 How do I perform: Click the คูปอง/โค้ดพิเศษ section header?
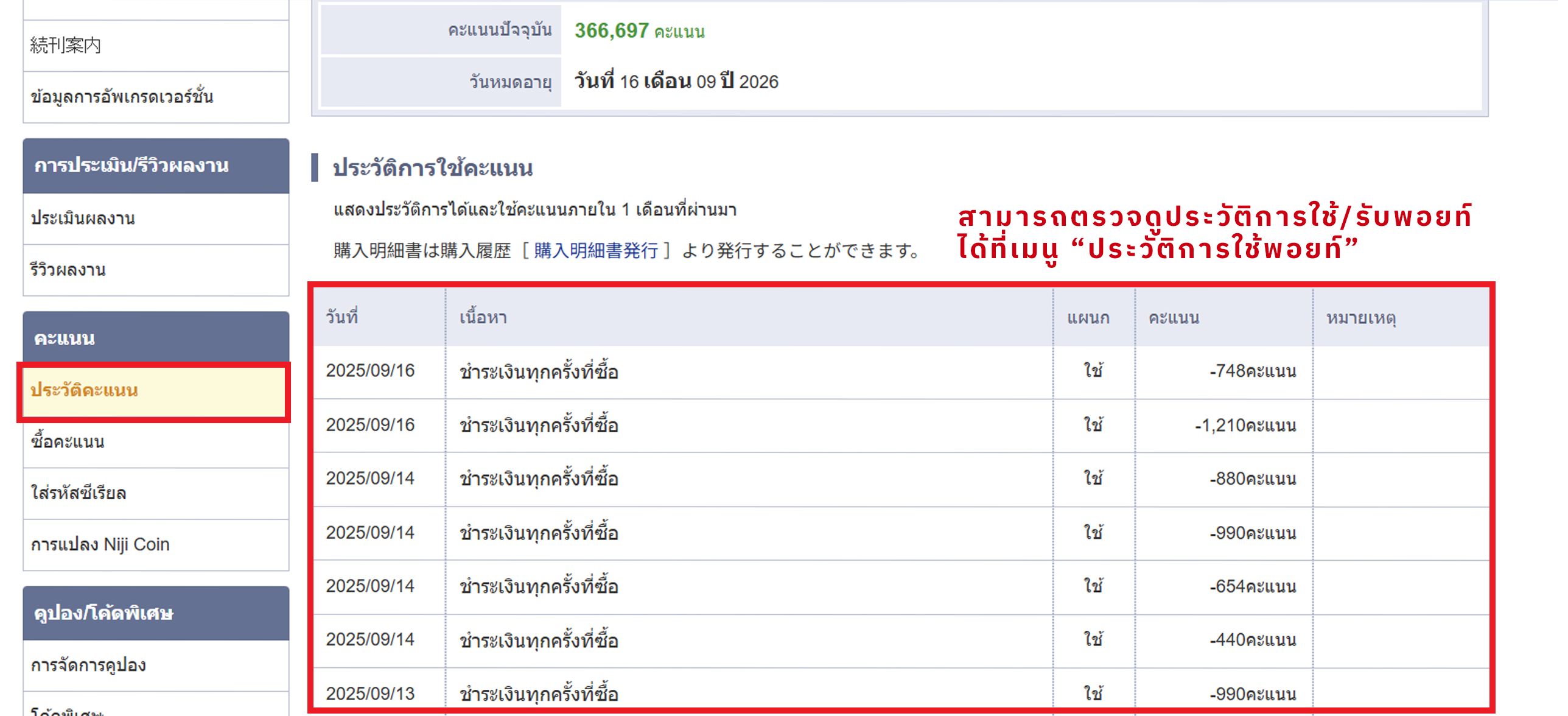(103, 613)
